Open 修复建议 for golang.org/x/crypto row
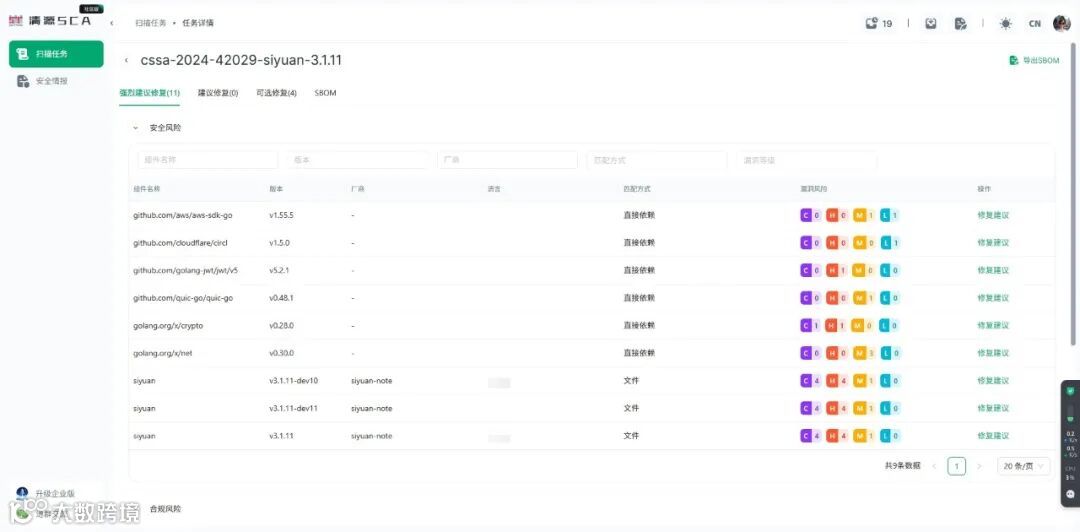This screenshot has width=1080, height=532. (993, 325)
